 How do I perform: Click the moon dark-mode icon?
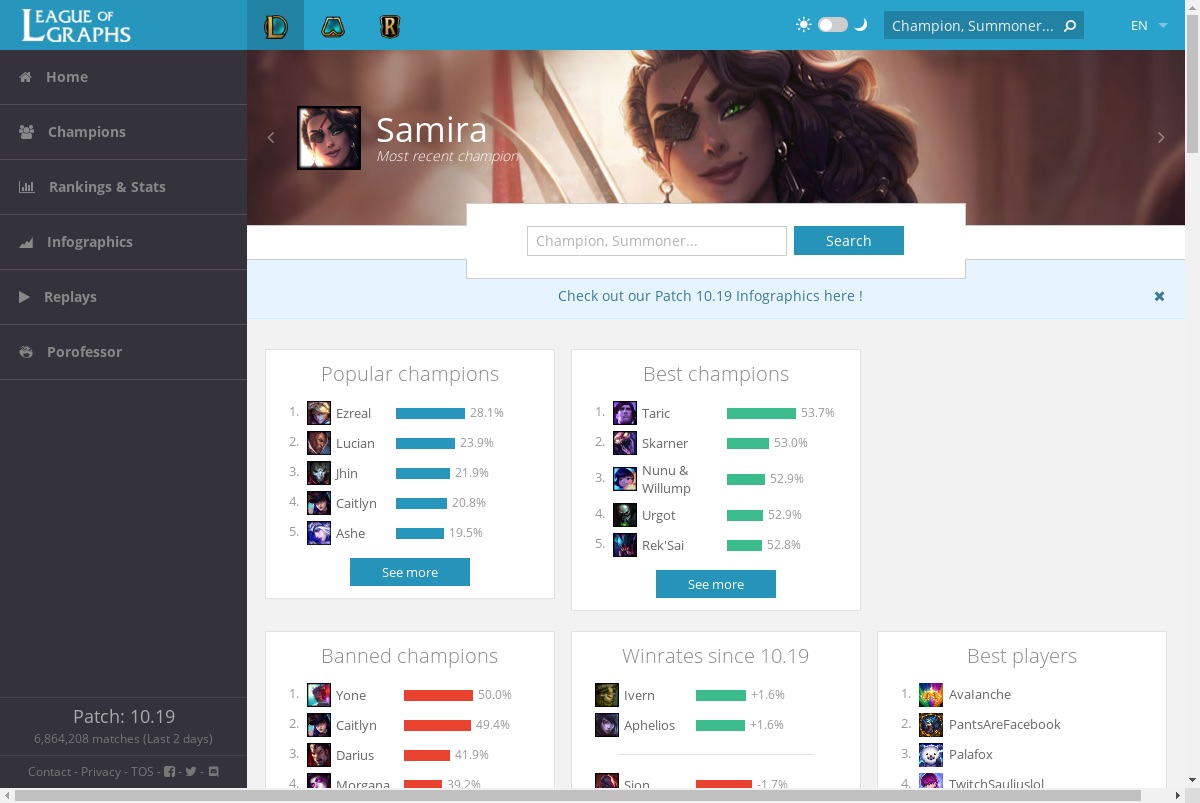pos(860,25)
